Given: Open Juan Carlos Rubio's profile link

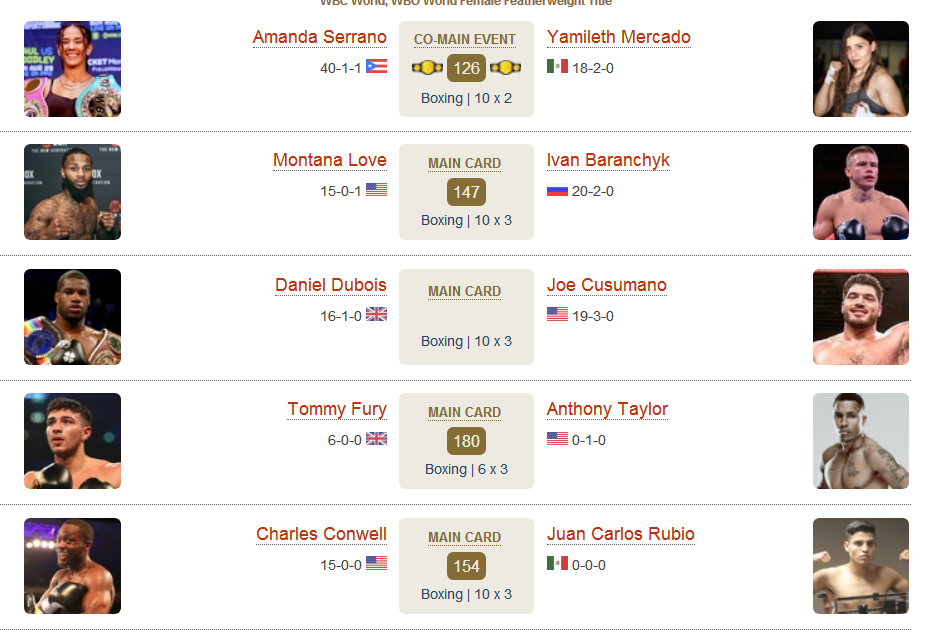Looking at the screenshot, I should coord(621,534).
